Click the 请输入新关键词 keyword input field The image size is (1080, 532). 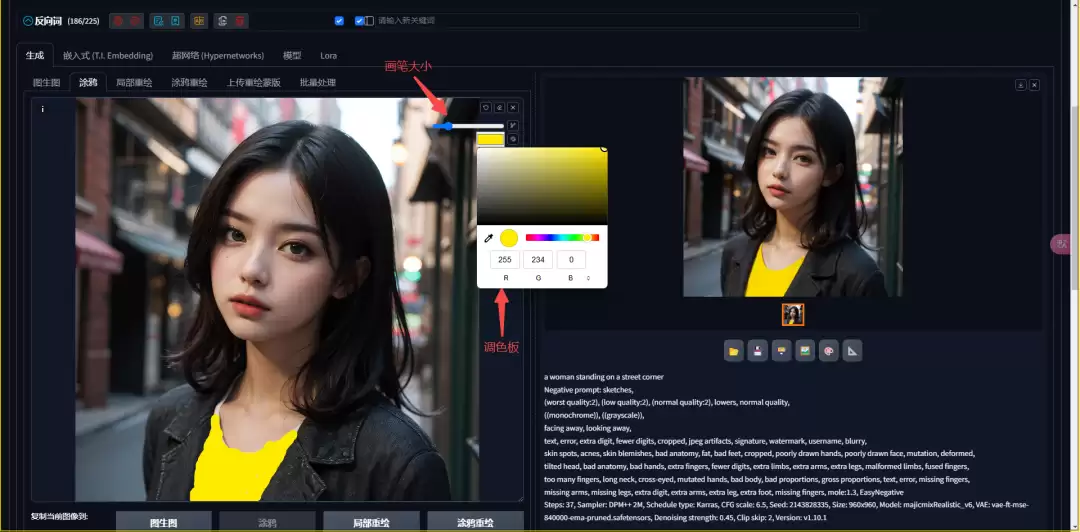(617, 21)
